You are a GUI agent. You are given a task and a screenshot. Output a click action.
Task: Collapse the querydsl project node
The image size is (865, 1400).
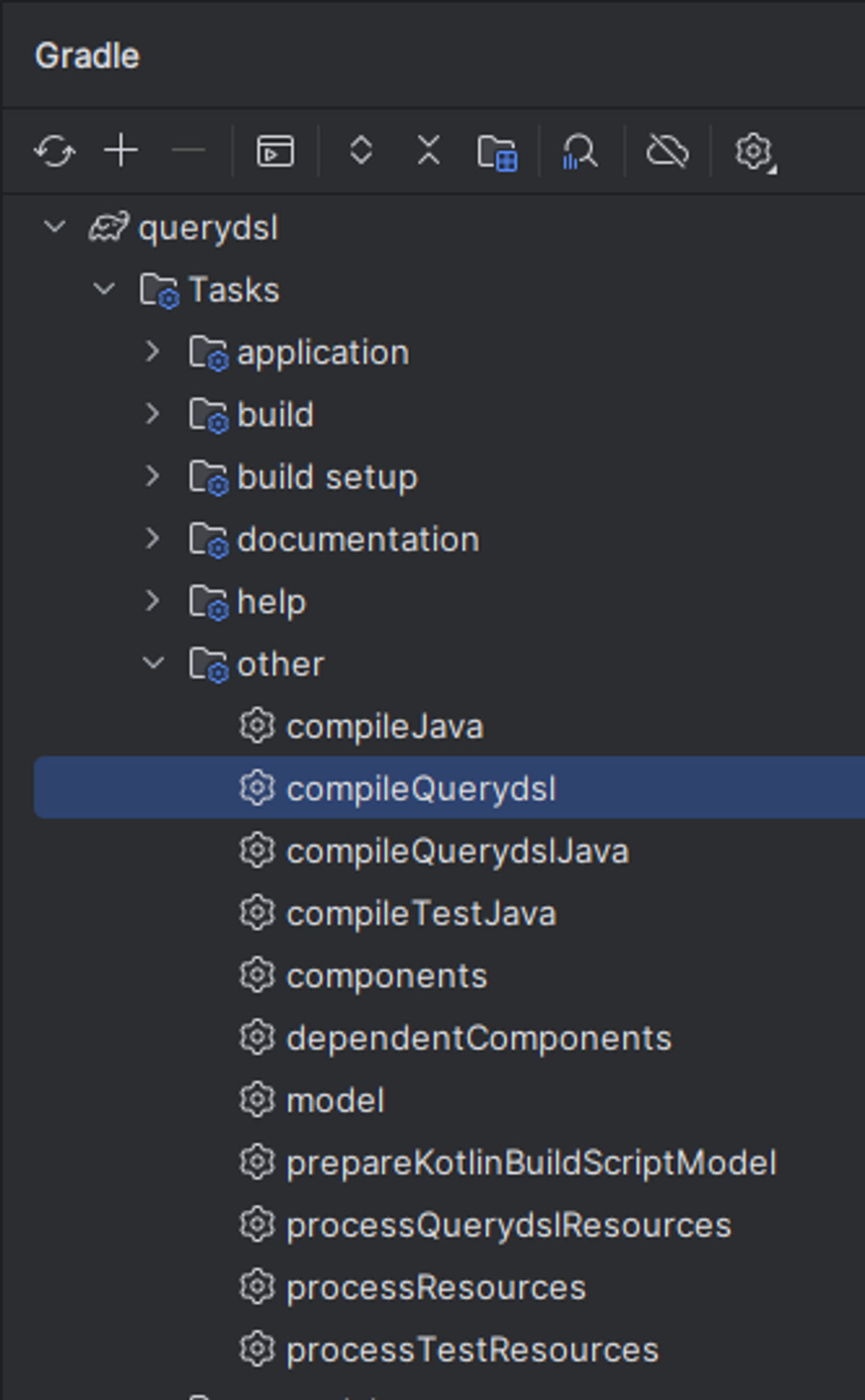coord(55,227)
